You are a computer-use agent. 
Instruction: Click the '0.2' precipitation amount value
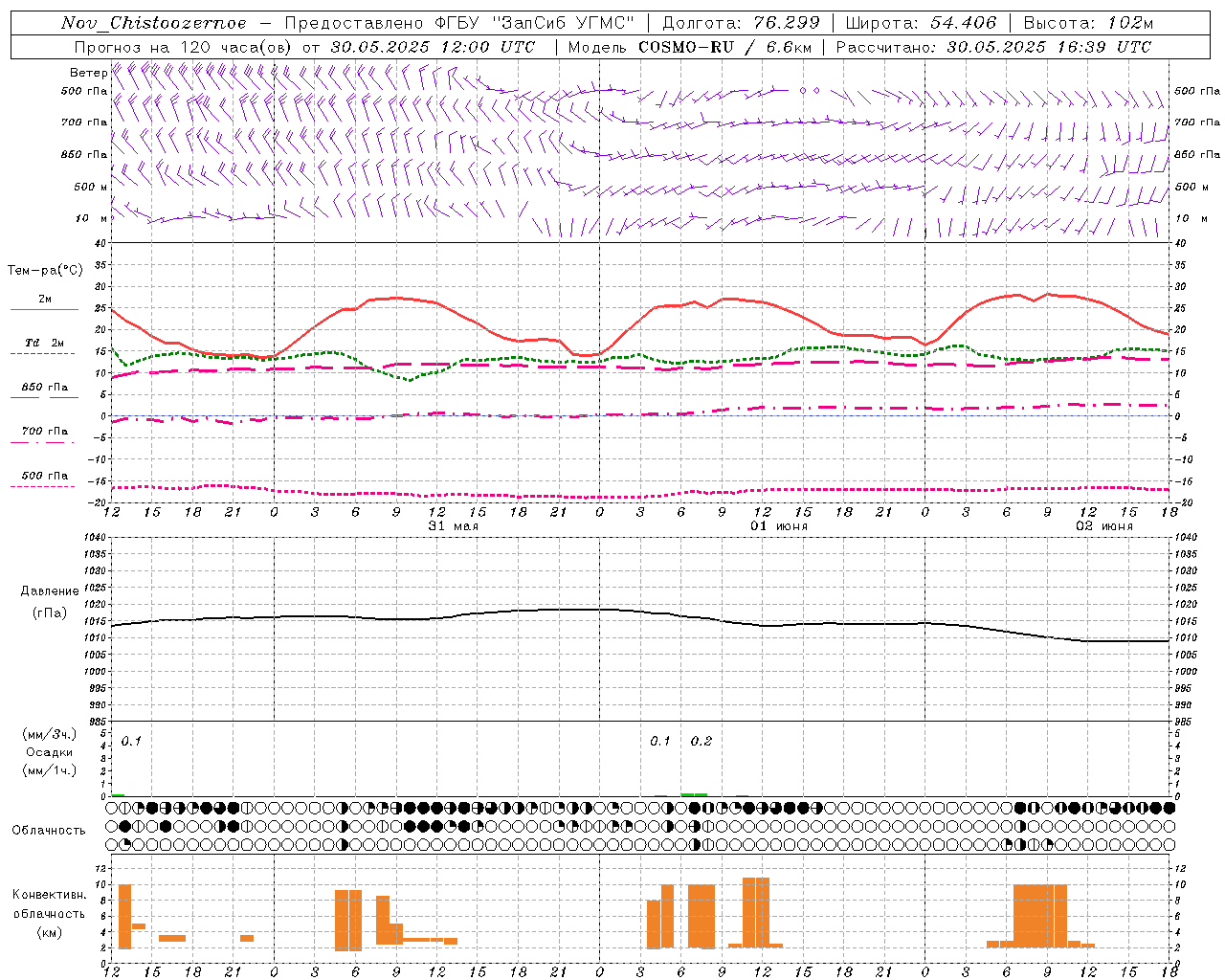click(x=702, y=742)
